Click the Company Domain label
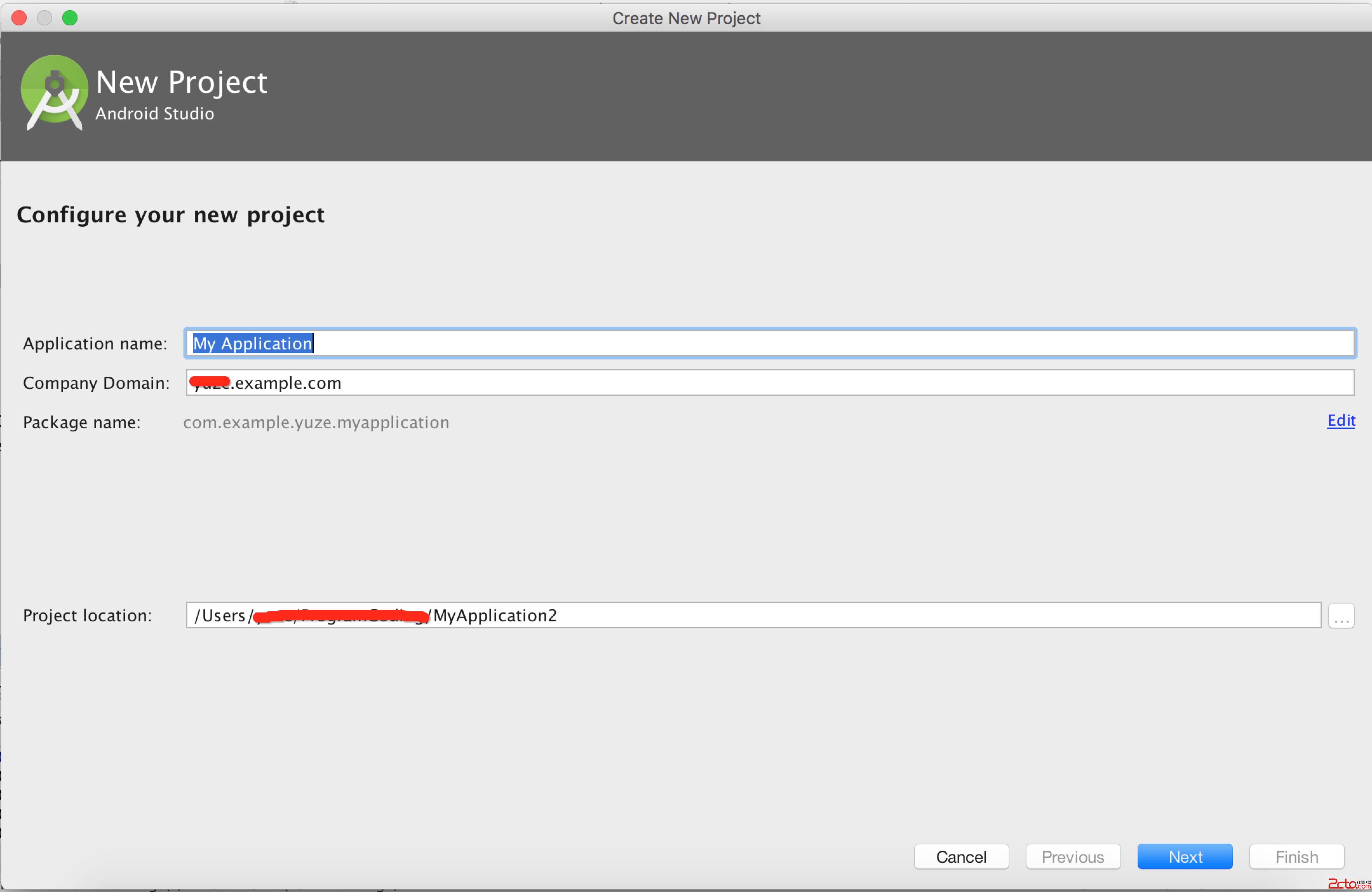Viewport: 1372px width, 892px height. click(96, 383)
